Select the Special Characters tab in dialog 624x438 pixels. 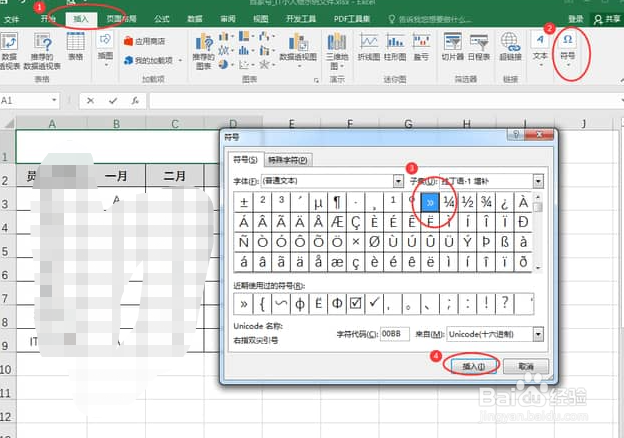pyautogui.click(x=288, y=160)
